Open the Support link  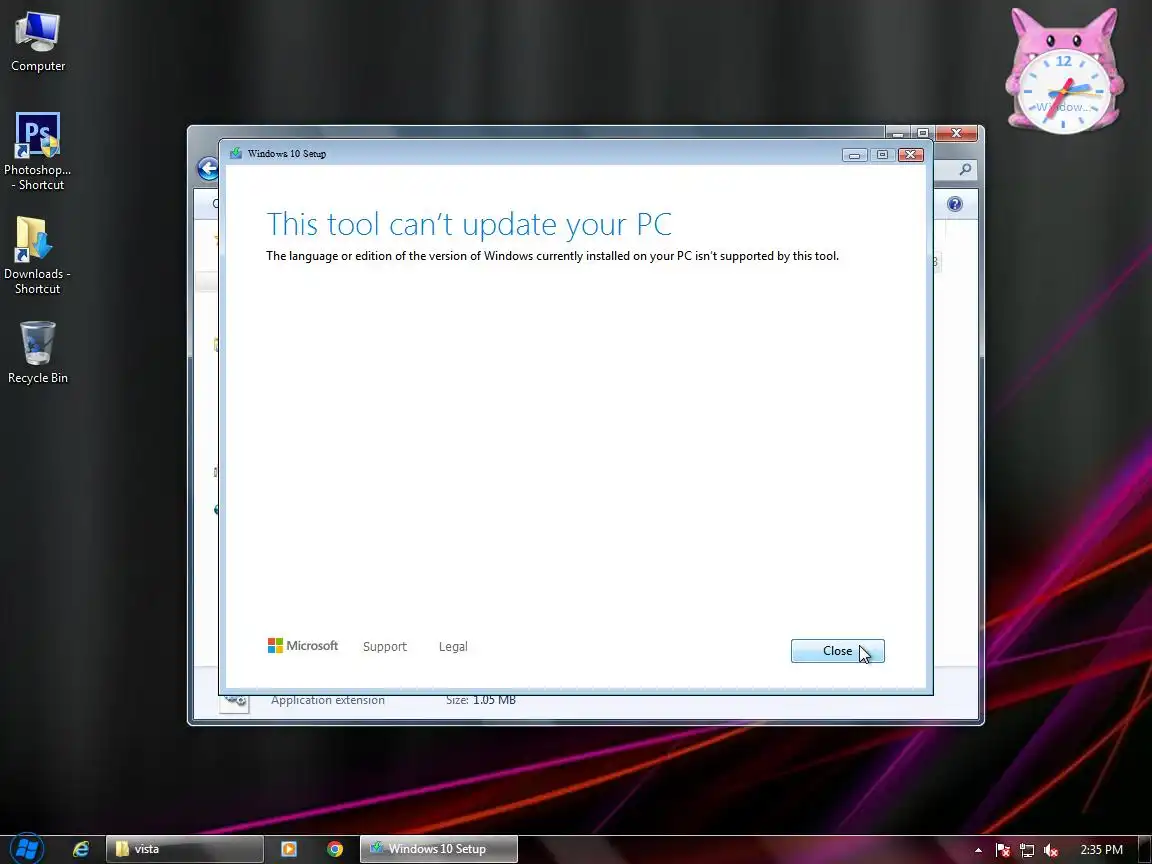click(384, 647)
